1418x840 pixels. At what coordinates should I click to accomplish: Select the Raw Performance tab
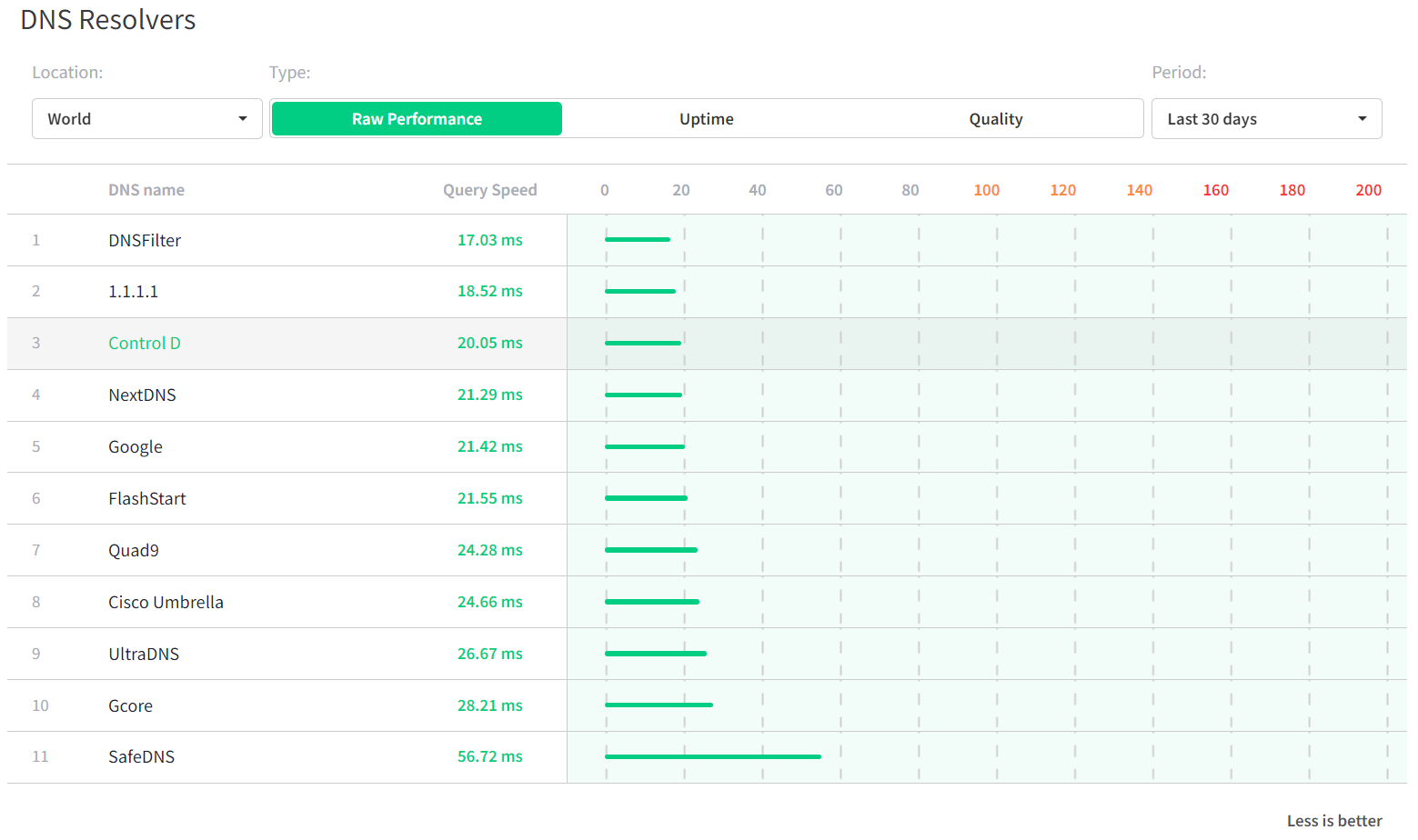point(417,119)
